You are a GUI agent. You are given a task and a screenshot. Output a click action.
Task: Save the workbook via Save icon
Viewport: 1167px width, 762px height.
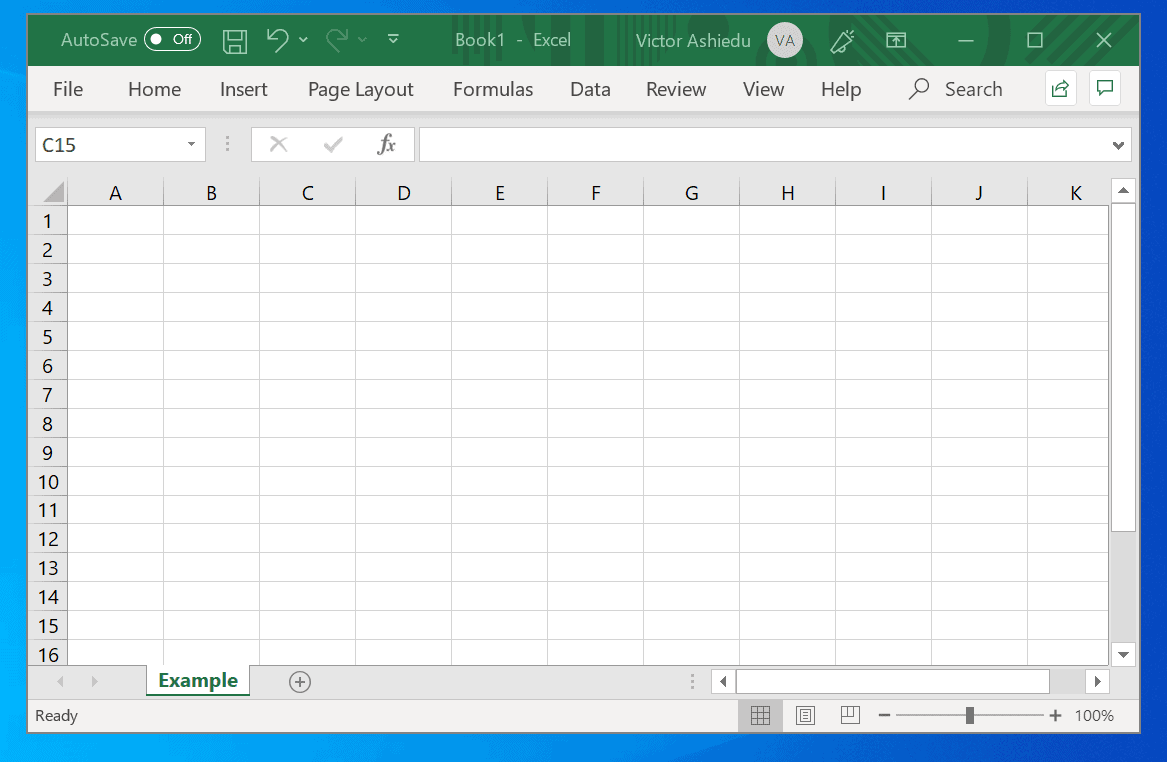click(234, 40)
